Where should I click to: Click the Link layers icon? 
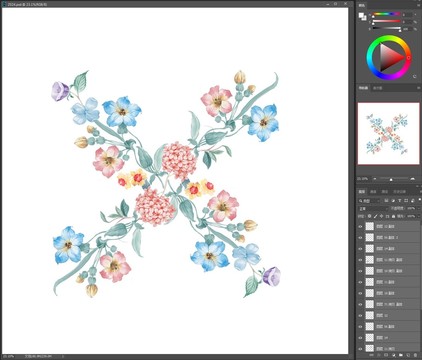pyautogui.click(x=372, y=356)
